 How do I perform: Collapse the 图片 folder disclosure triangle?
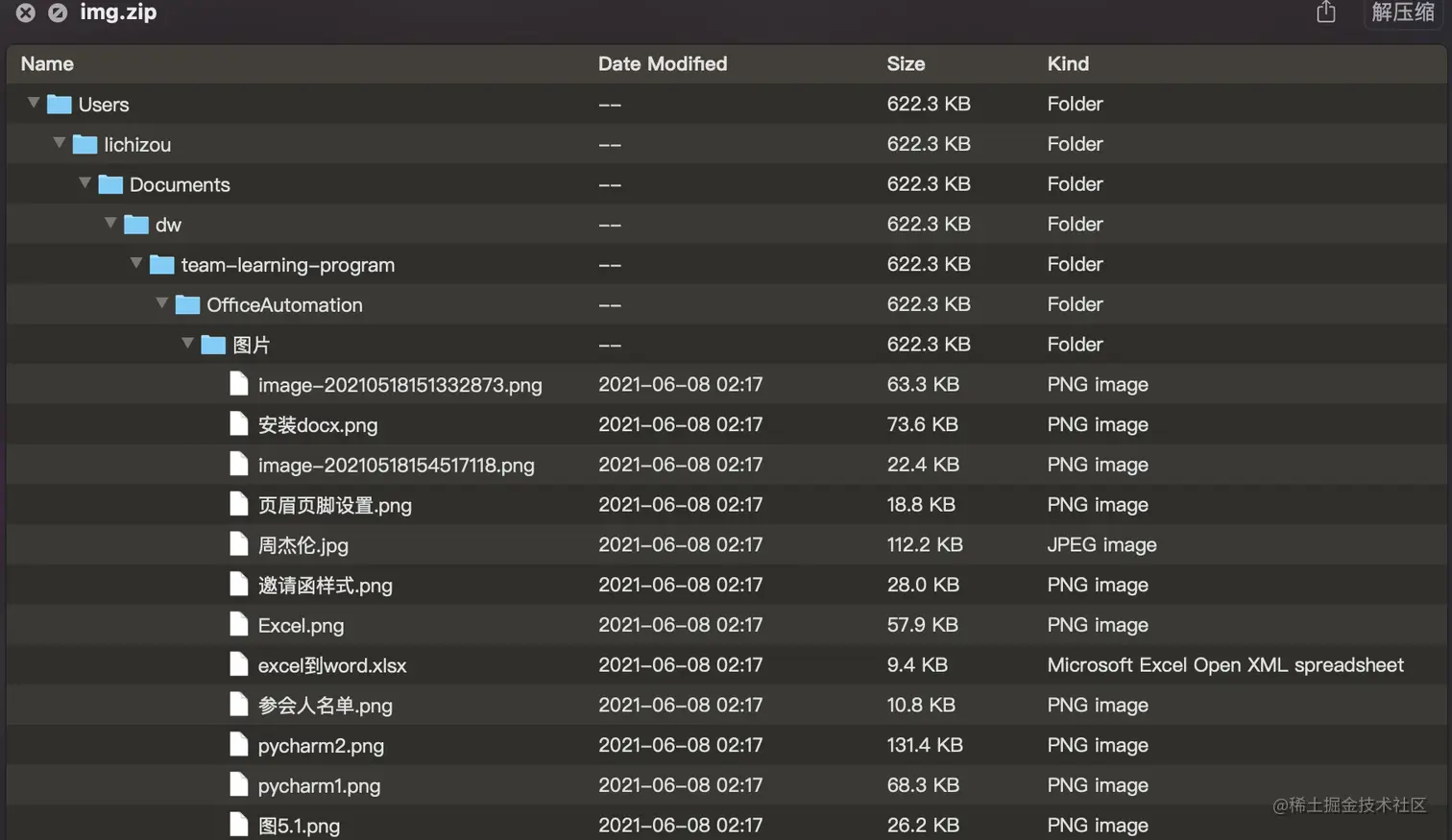click(x=188, y=344)
